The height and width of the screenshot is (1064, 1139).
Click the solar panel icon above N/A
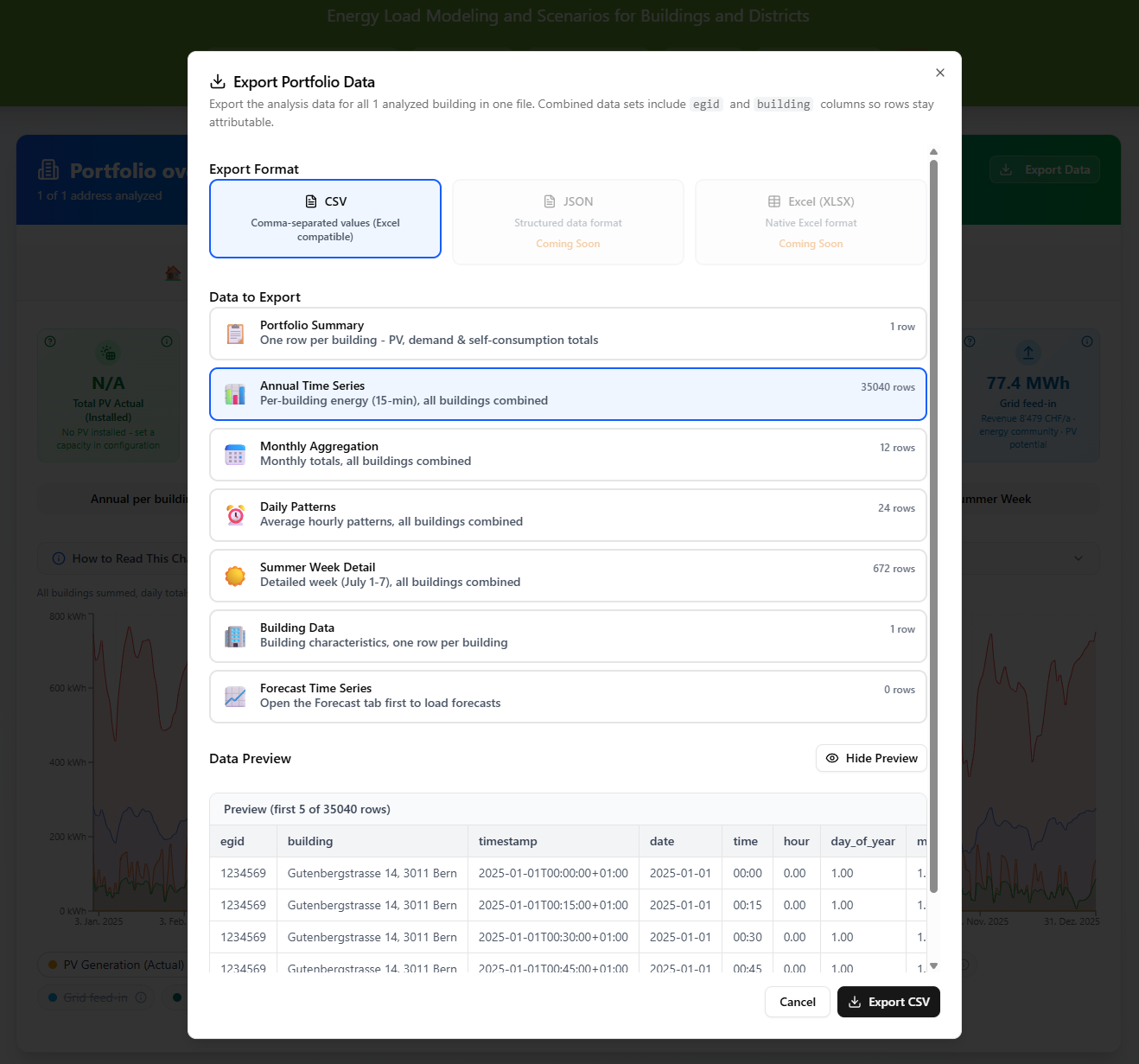click(x=108, y=353)
